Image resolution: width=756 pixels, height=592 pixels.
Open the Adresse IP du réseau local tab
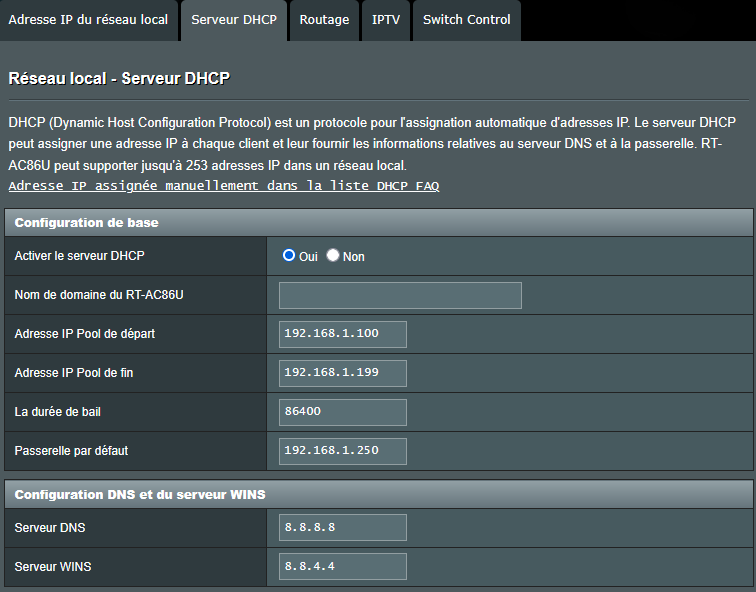pos(88,20)
